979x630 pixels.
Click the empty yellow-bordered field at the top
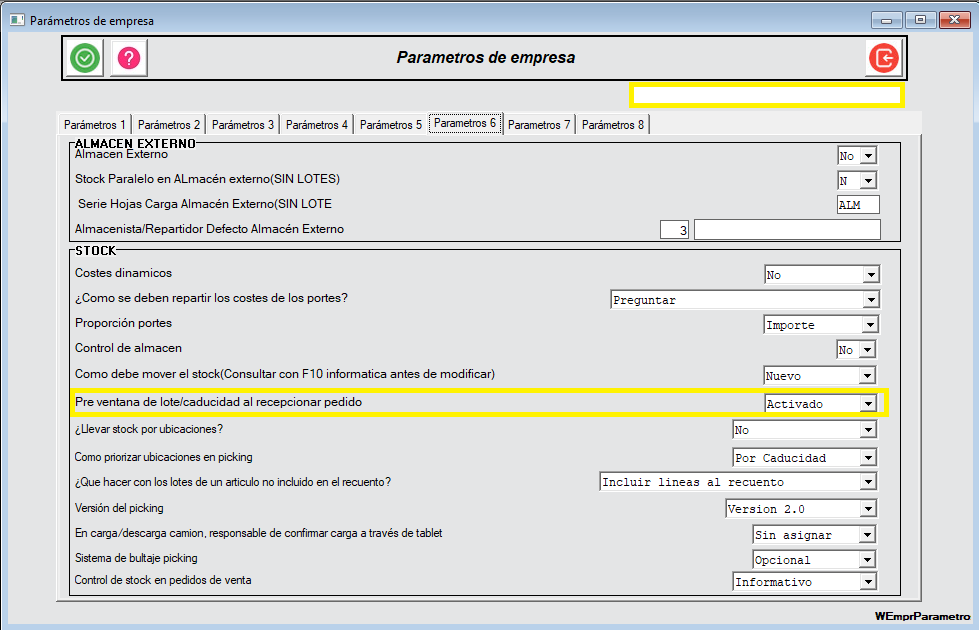pyautogui.click(x=766, y=95)
